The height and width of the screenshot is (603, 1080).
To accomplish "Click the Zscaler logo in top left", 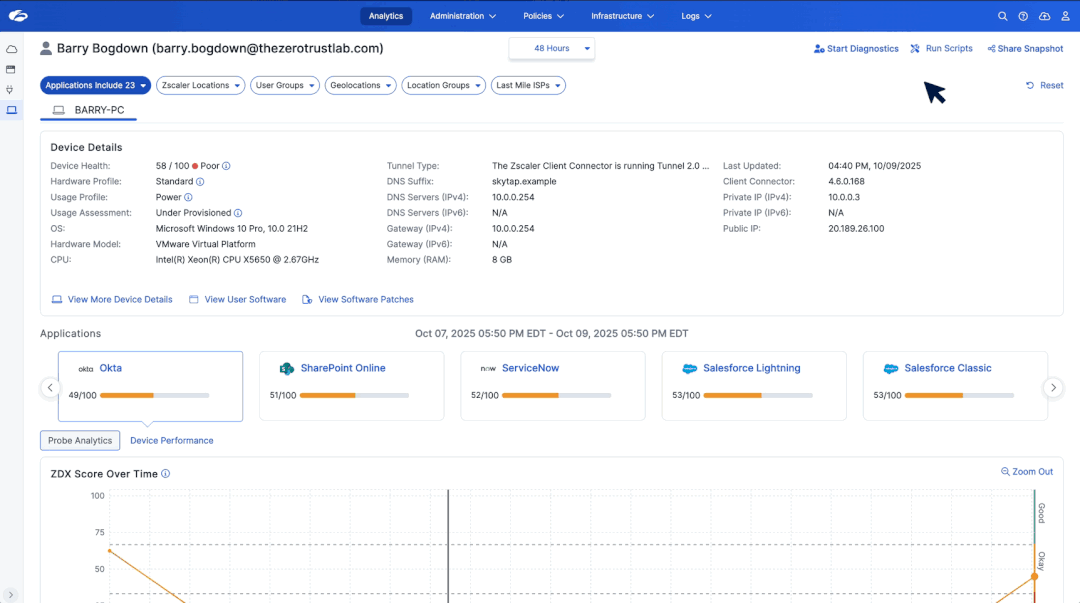I will [x=18, y=16].
